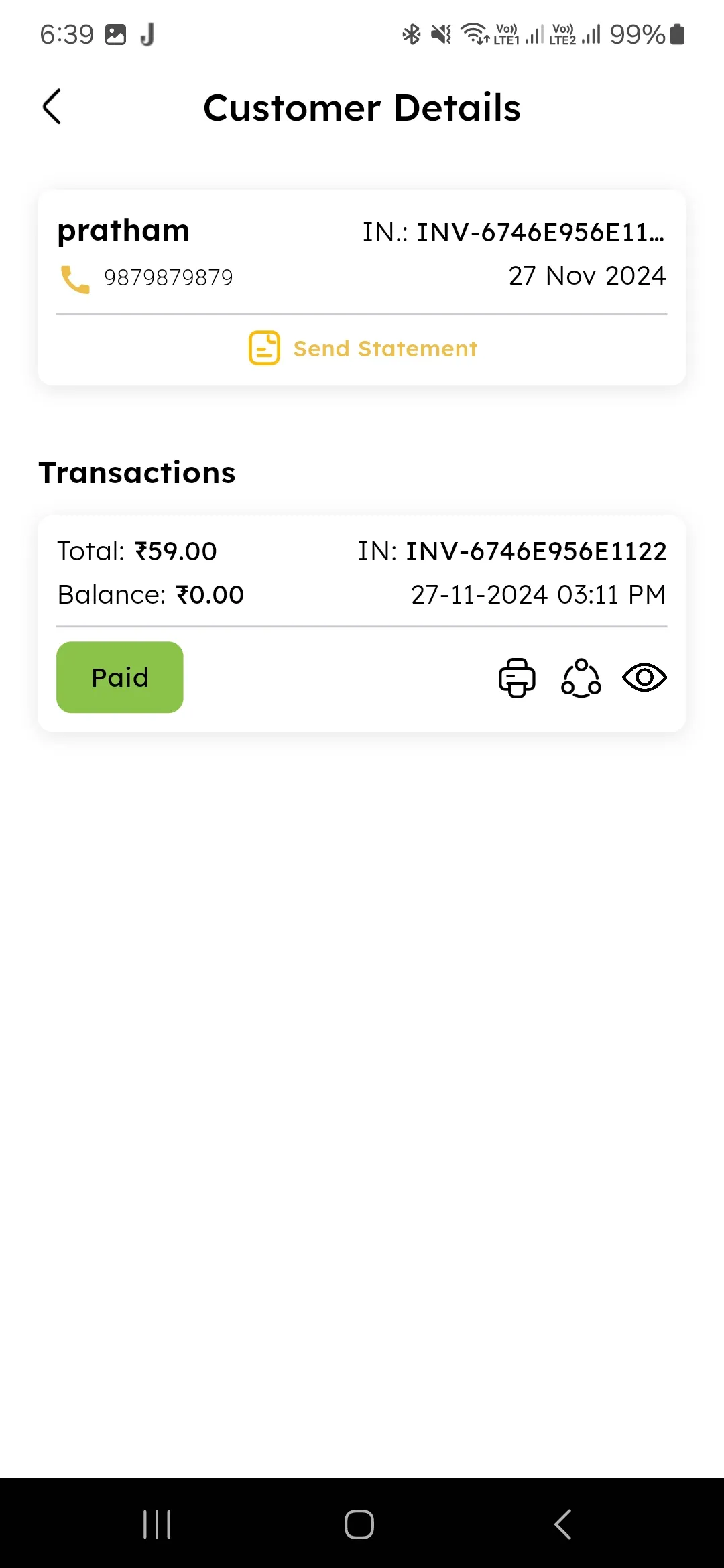
Task: Tap the system navigation back arrow
Action: pos(563,1524)
